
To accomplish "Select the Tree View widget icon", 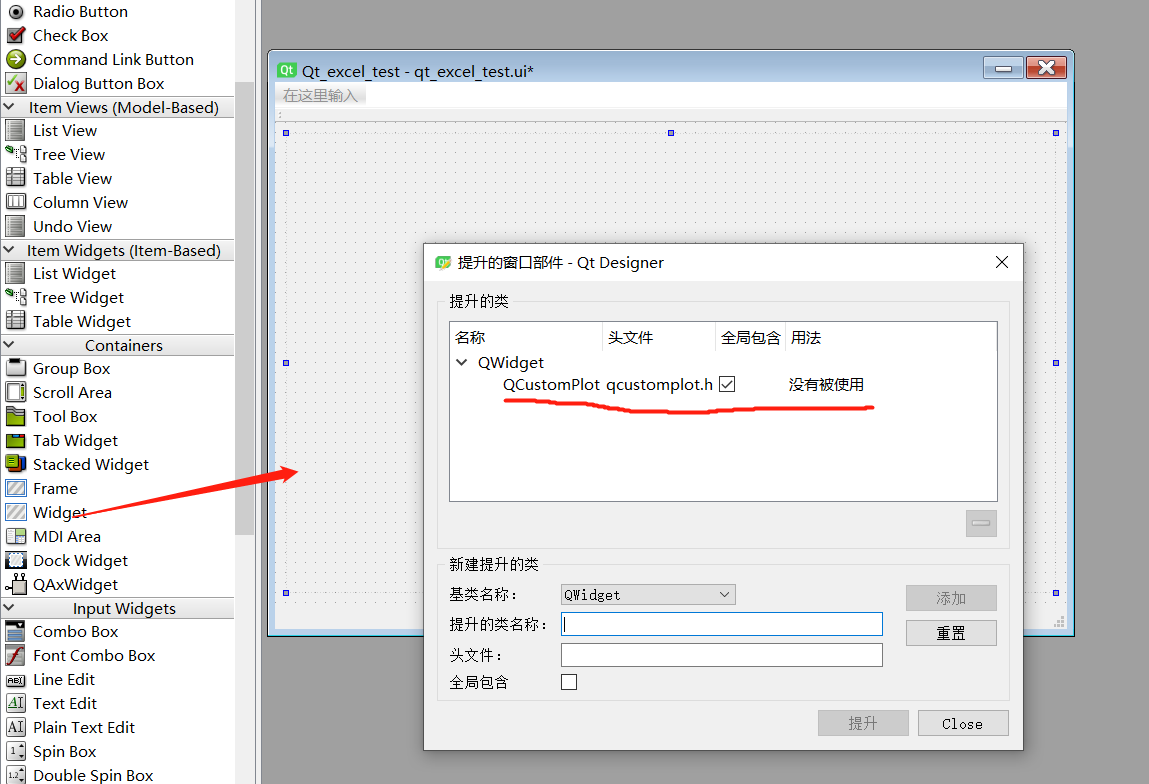I will point(15,155).
